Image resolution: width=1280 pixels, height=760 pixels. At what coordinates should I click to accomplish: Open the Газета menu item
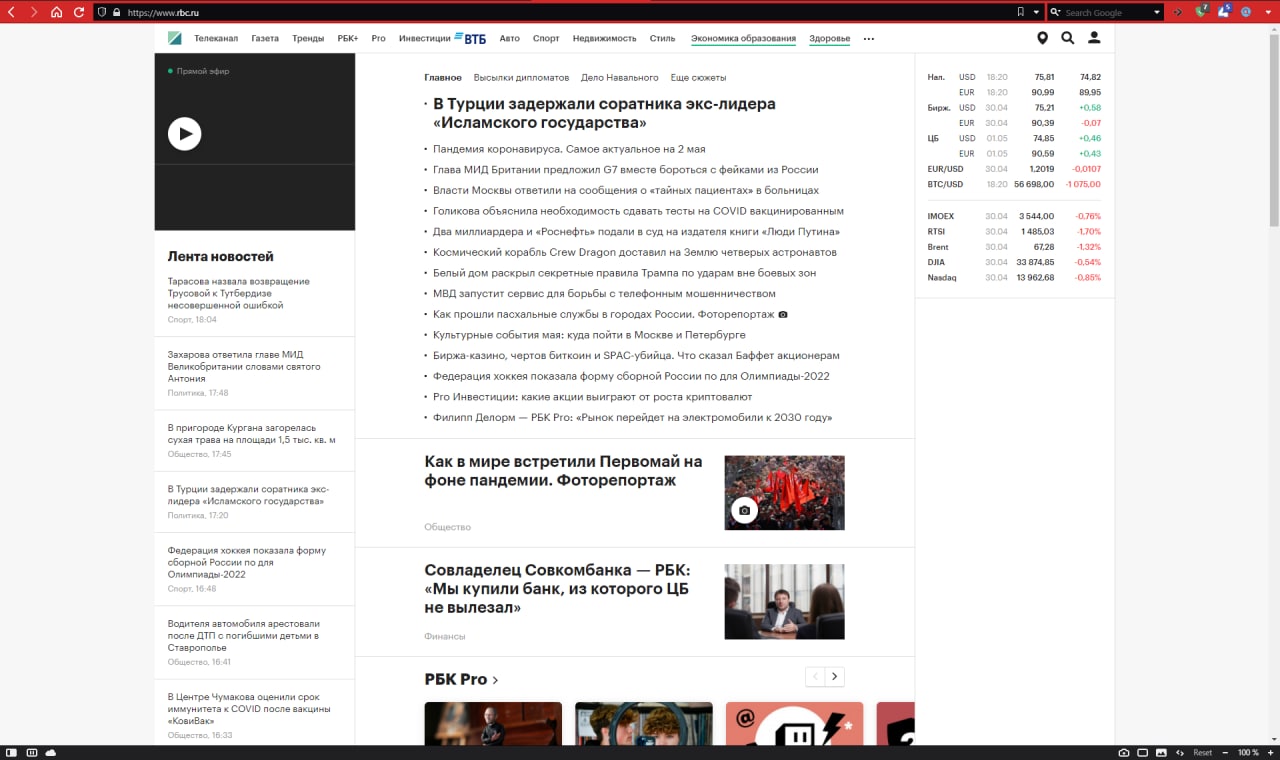coord(265,38)
